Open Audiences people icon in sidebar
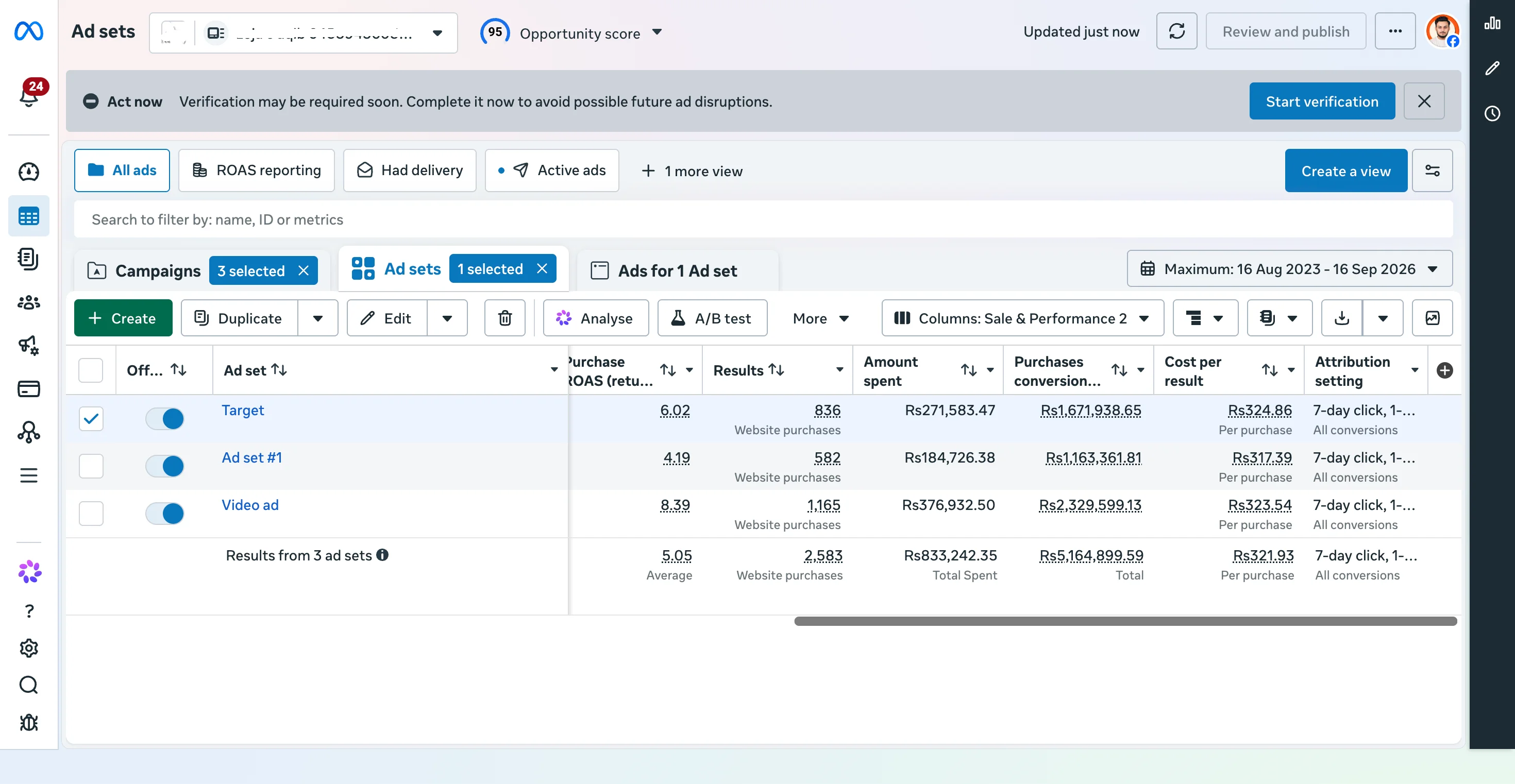 tap(28, 303)
